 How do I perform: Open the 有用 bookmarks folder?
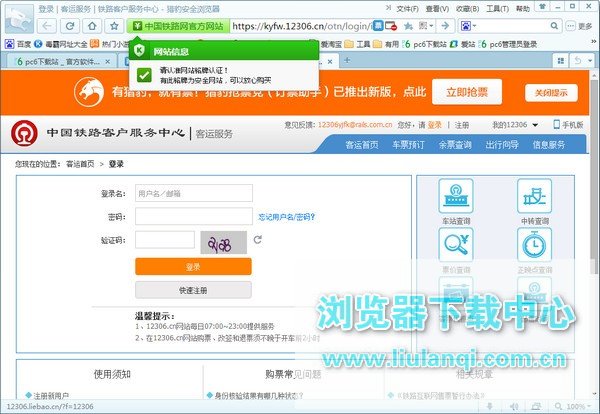point(386,44)
